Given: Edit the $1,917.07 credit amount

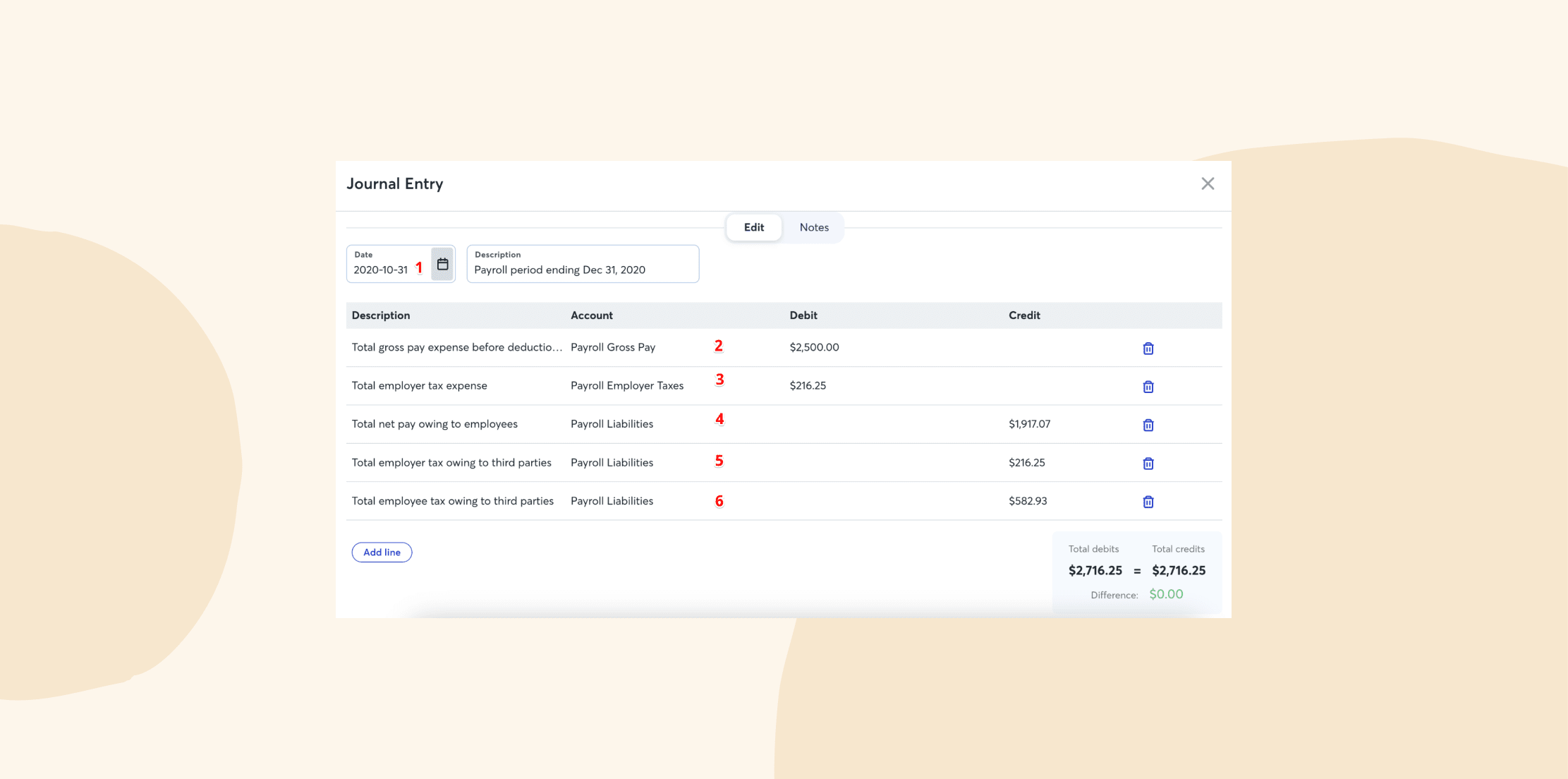Looking at the screenshot, I should [x=1029, y=424].
